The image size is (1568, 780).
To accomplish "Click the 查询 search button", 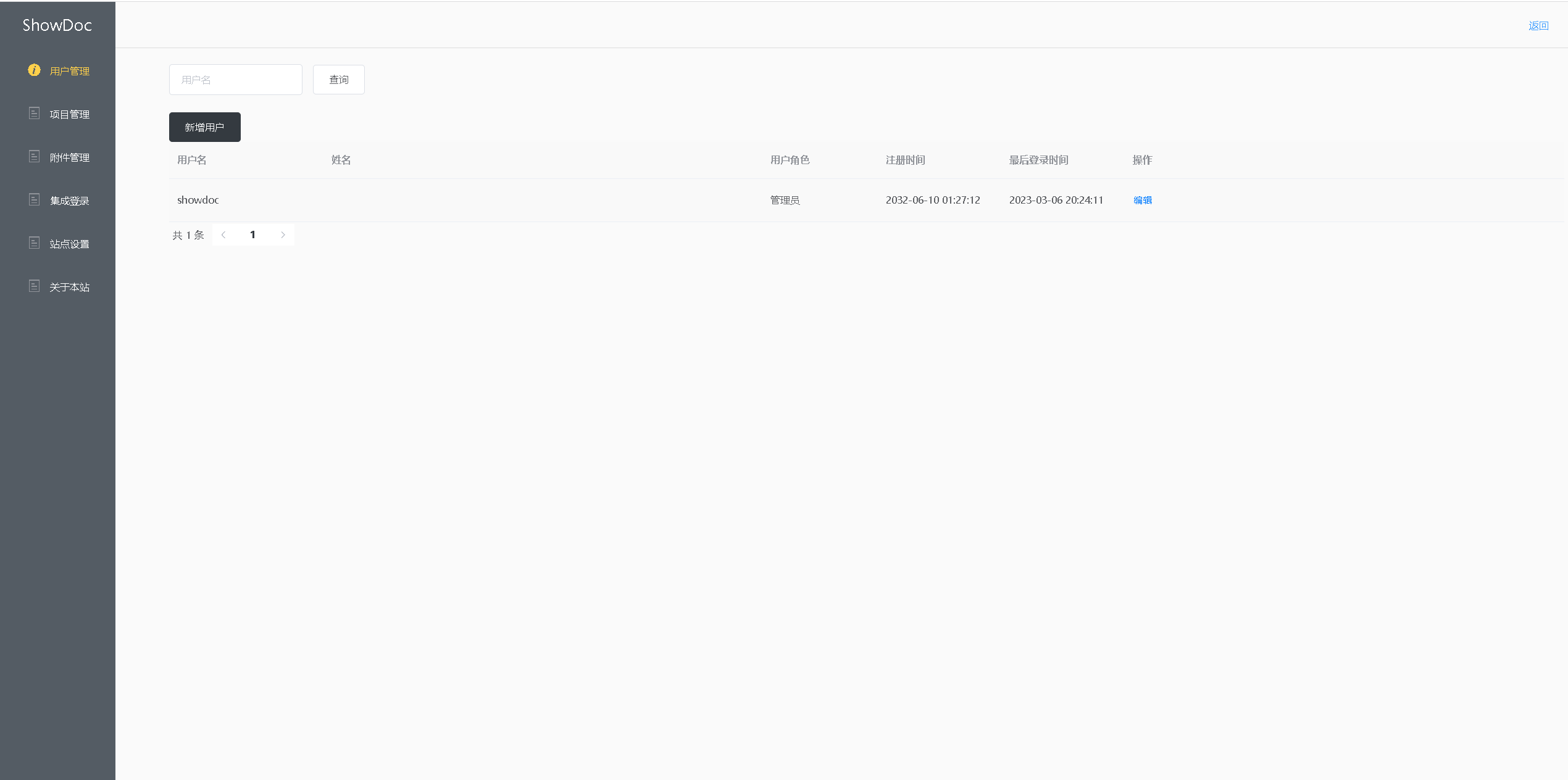I will [338, 80].
